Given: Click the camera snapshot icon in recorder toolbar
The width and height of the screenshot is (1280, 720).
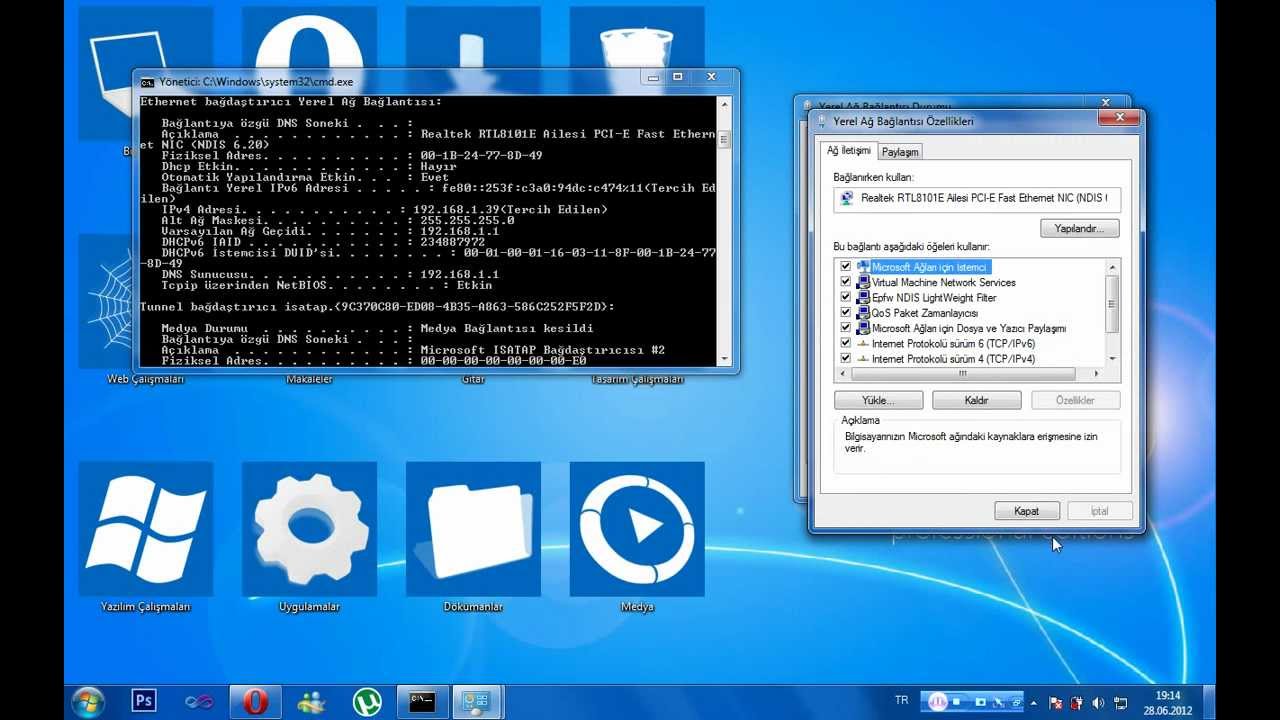Looking at the screenshot, I should 981,702.
